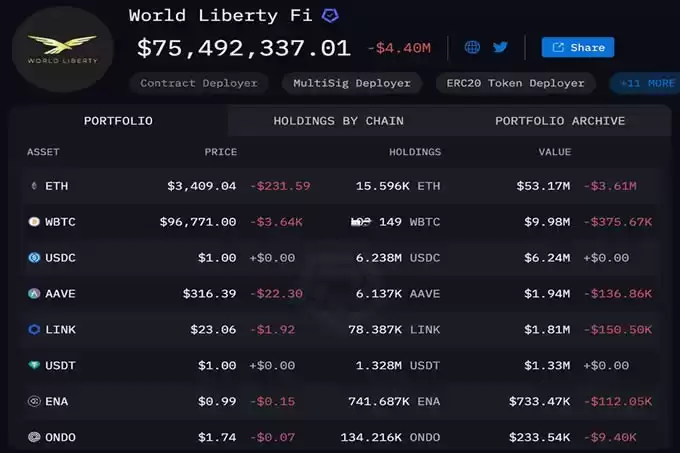Viewport: 680px width, 453px height.
Task: Open the ETH asset name
Action: 56,186
